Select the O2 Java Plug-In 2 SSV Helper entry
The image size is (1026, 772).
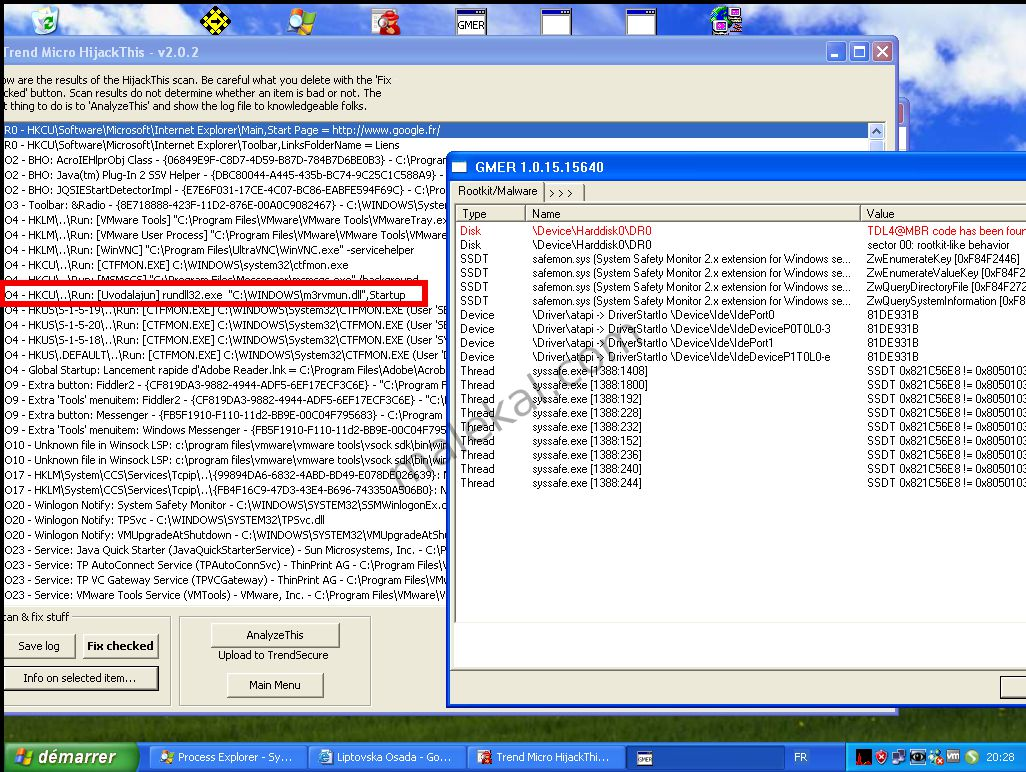pos(225,175)
